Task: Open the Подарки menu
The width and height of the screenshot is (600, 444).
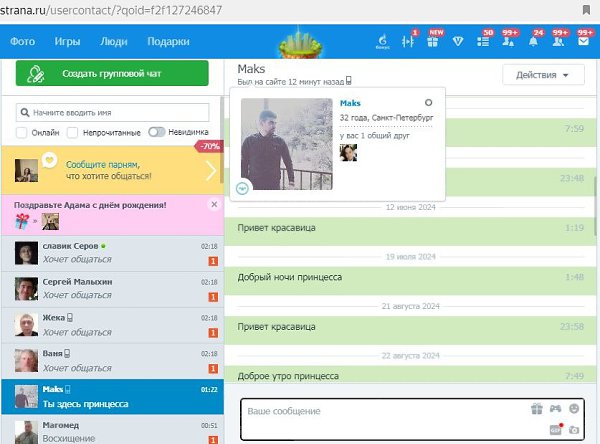Action: click(x=168, y=41)
